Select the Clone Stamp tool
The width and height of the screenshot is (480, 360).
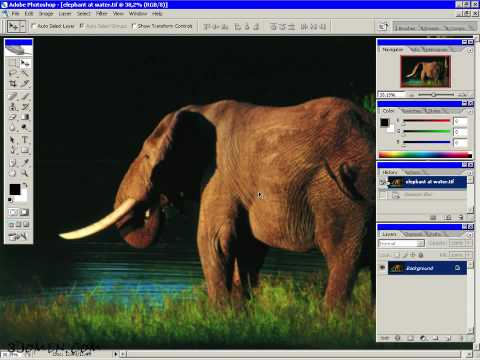tap(13, 107)
